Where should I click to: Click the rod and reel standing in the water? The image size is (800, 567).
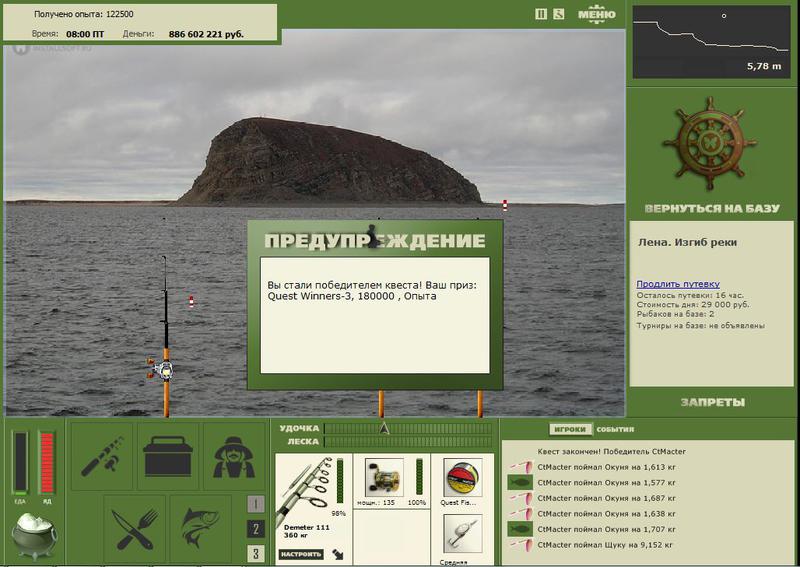pos(165,337)
